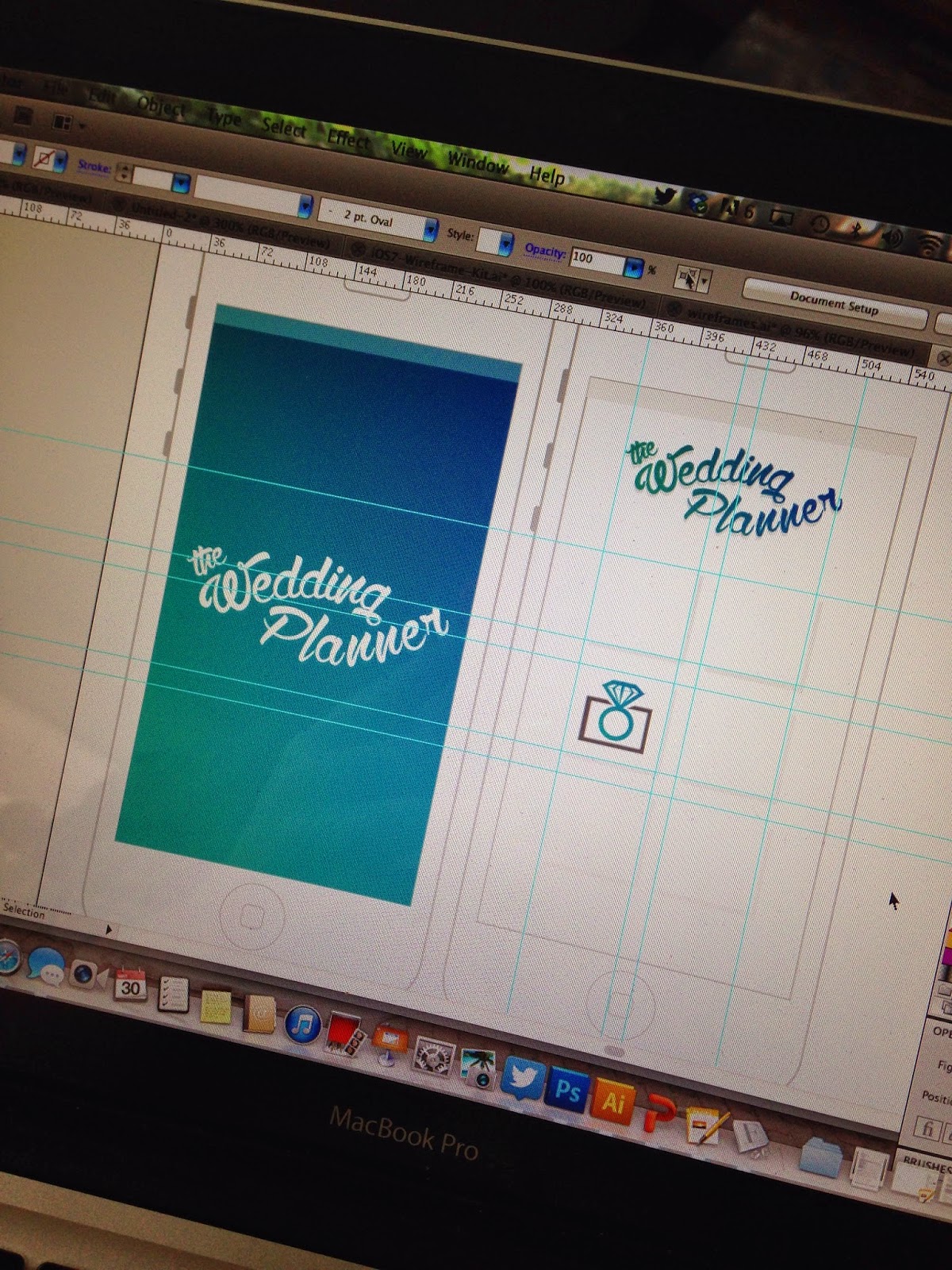This screenshot has width=952, height=1270.
Task: Launch Photoshop from the Dock
Action: pos(567,1091)
